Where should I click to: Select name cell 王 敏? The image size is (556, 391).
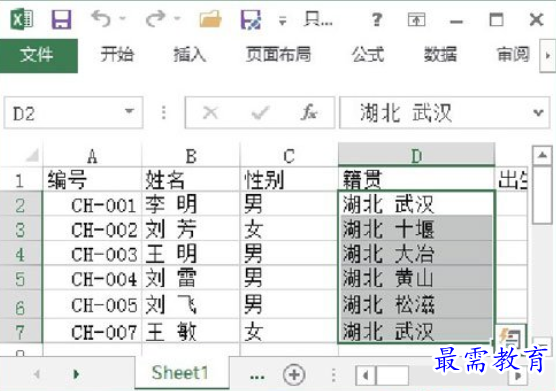tap(191, 331)
